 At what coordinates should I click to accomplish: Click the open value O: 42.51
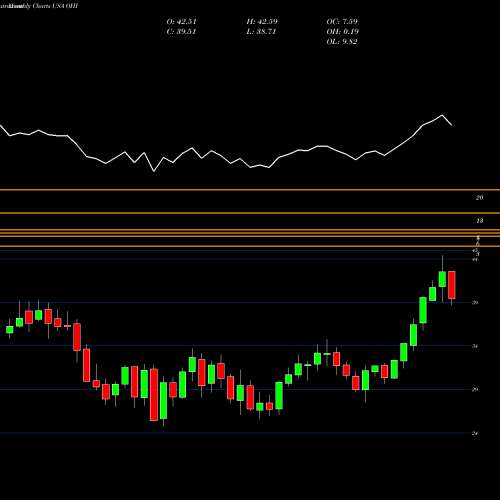click(181, 22)
